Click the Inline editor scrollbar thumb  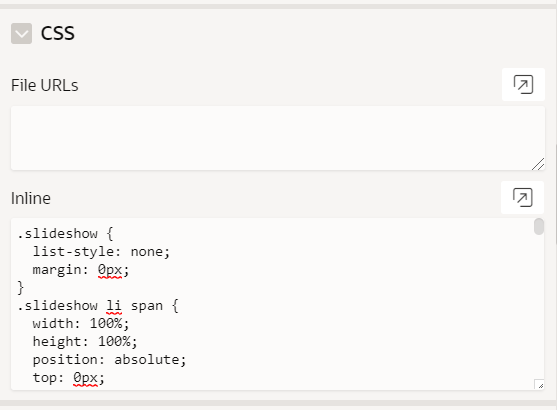pyautogui.click(x=539, y=227)
